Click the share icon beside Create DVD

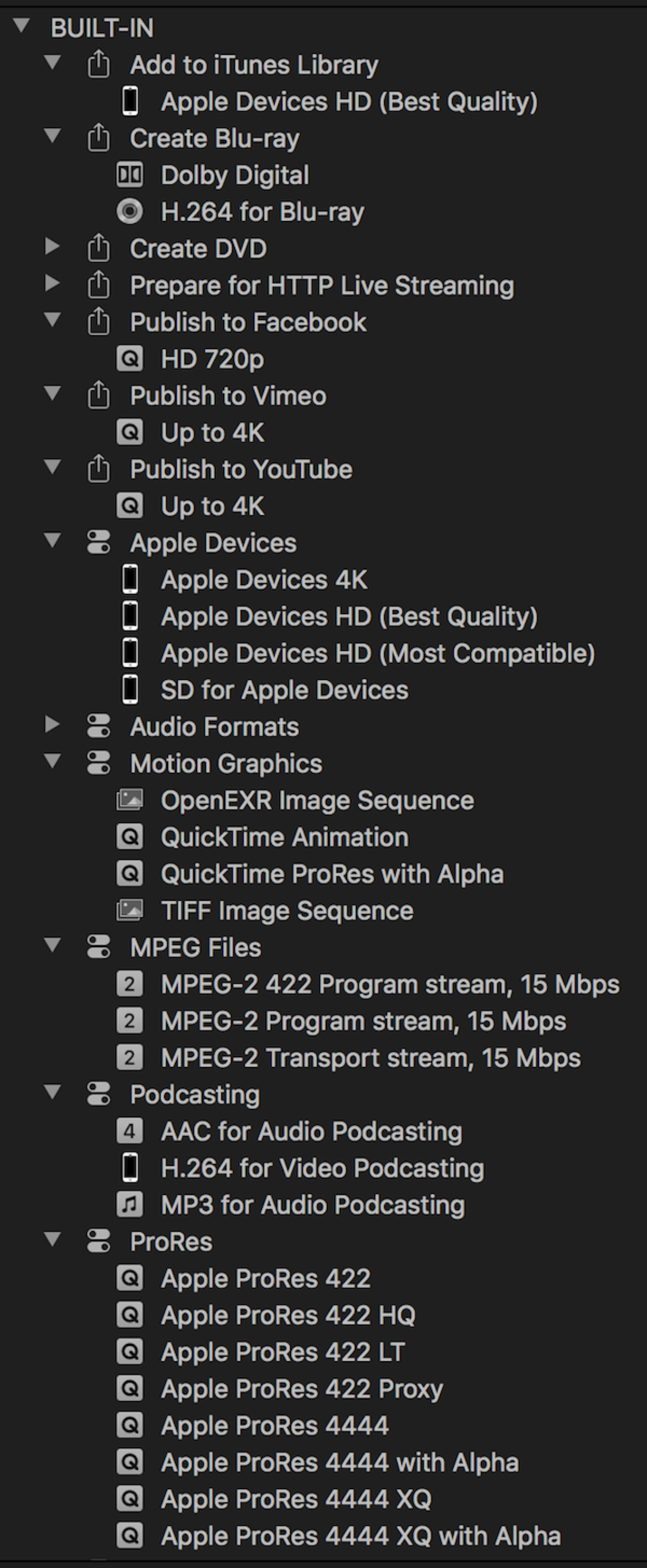click(x=99, y=248)
